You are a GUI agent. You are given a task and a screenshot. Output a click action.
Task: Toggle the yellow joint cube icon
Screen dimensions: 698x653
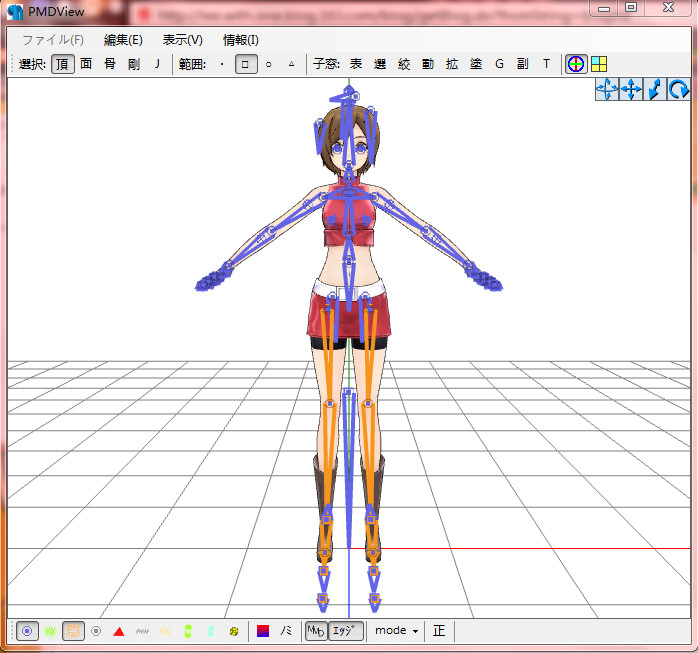(x=234, y=631)
